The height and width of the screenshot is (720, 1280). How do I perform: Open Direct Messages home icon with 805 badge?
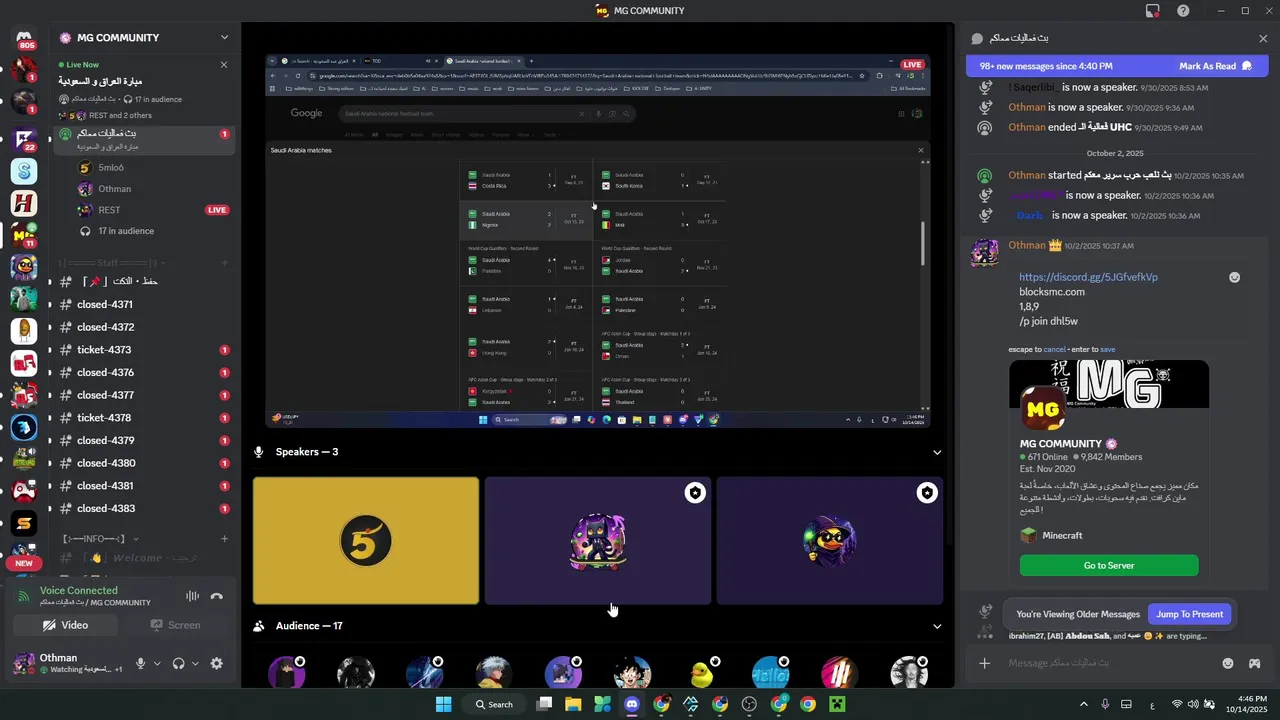(x=24, y=38)
